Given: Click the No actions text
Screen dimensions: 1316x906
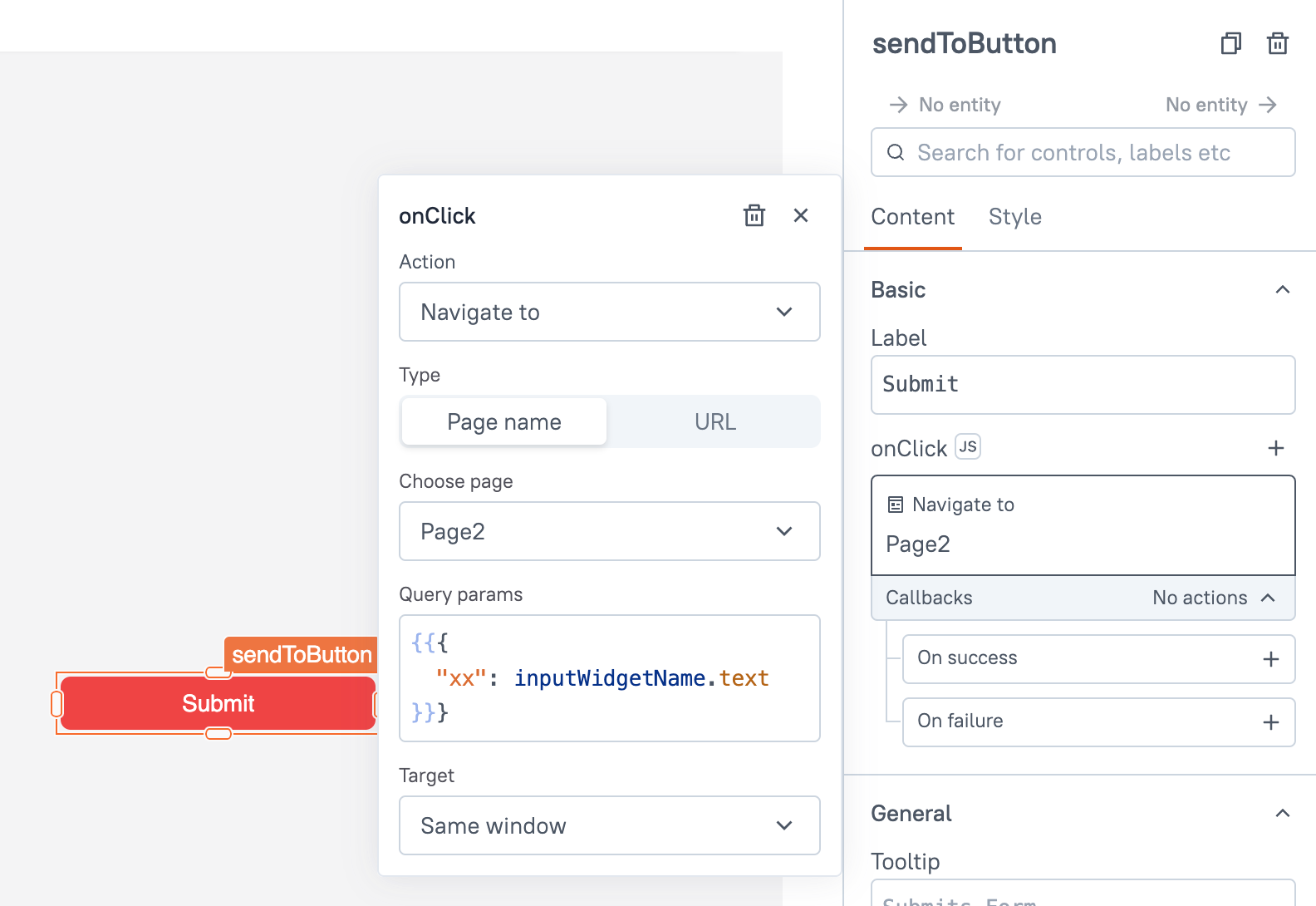Looking at the screenshot, I should pos(1200,598).
